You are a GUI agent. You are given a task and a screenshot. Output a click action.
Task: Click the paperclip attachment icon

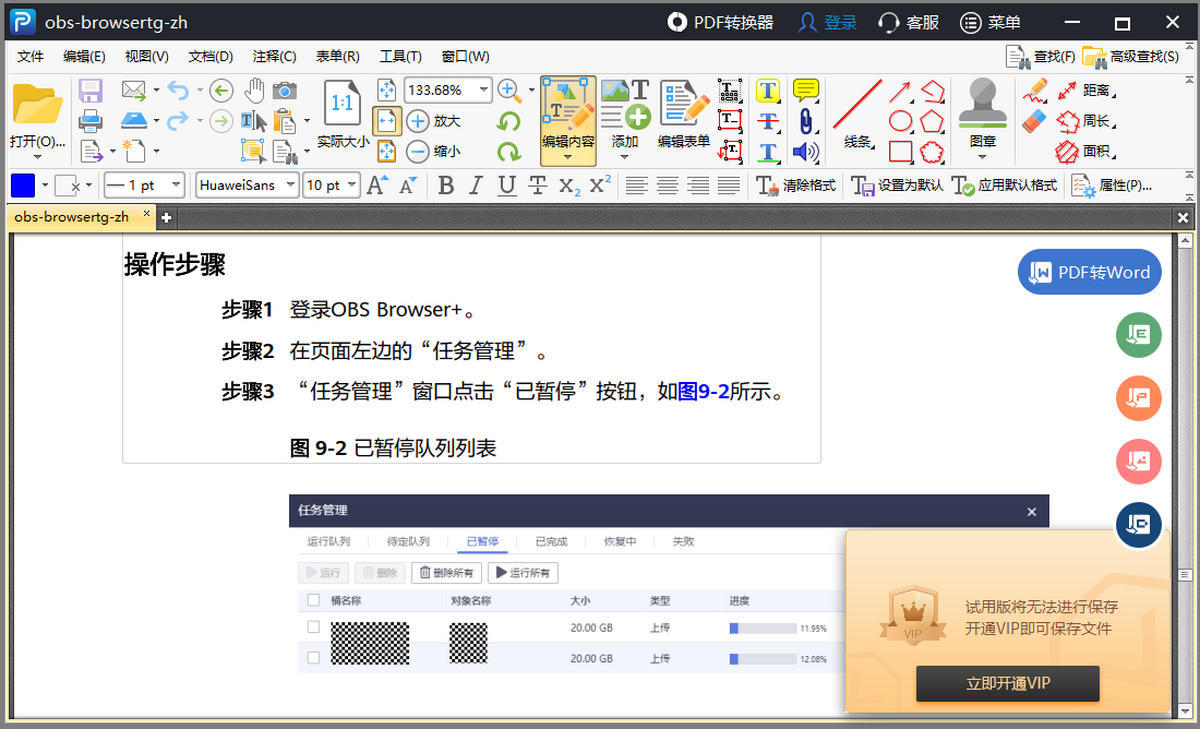coord(806,121)
